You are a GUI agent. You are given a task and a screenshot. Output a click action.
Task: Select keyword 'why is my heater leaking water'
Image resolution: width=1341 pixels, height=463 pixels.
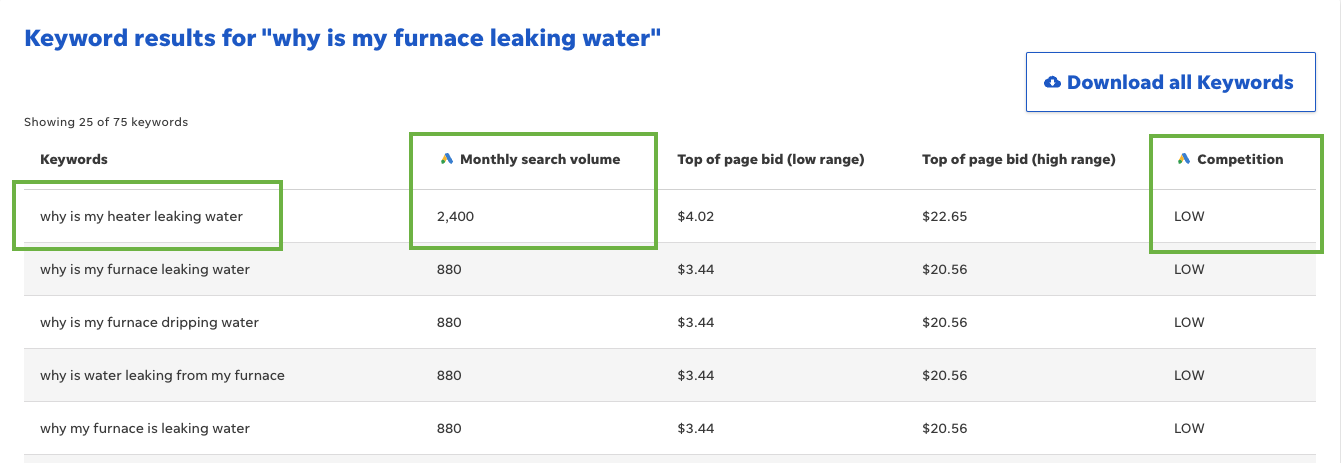pyautogui.click(x=141, y=216)
